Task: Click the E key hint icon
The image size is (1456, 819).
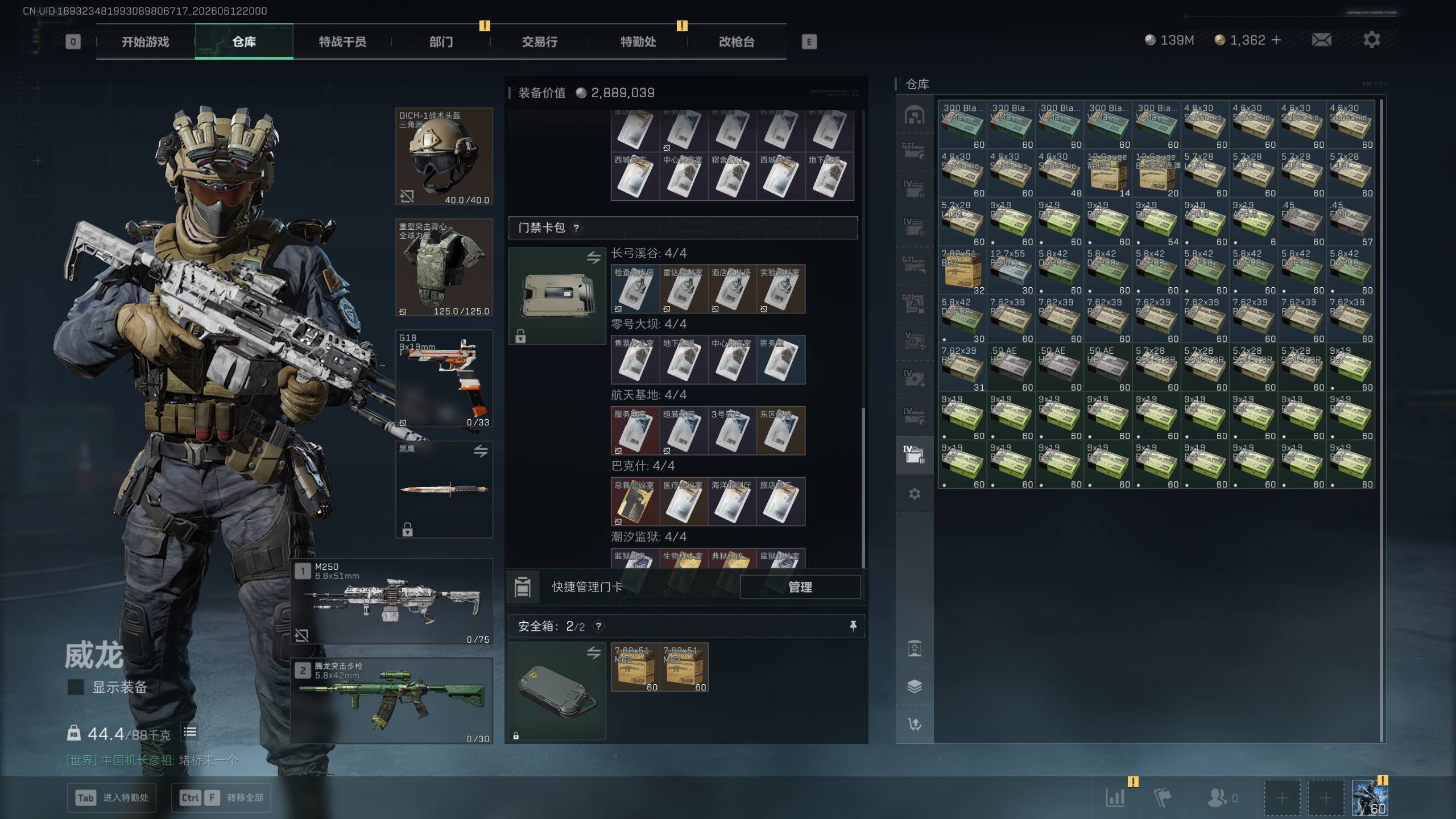Action: tap(809, 42)
